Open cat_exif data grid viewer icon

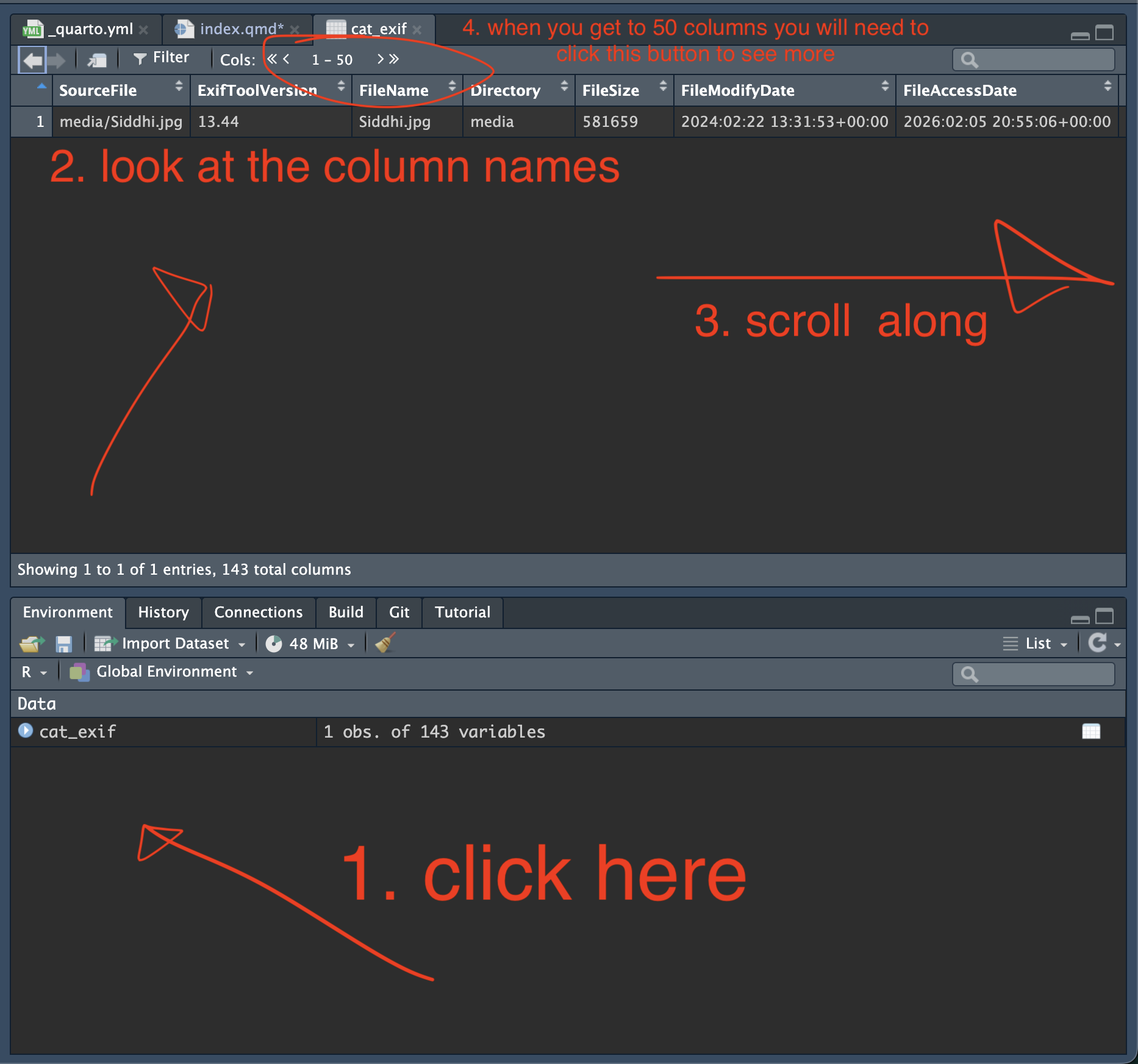1090,731
